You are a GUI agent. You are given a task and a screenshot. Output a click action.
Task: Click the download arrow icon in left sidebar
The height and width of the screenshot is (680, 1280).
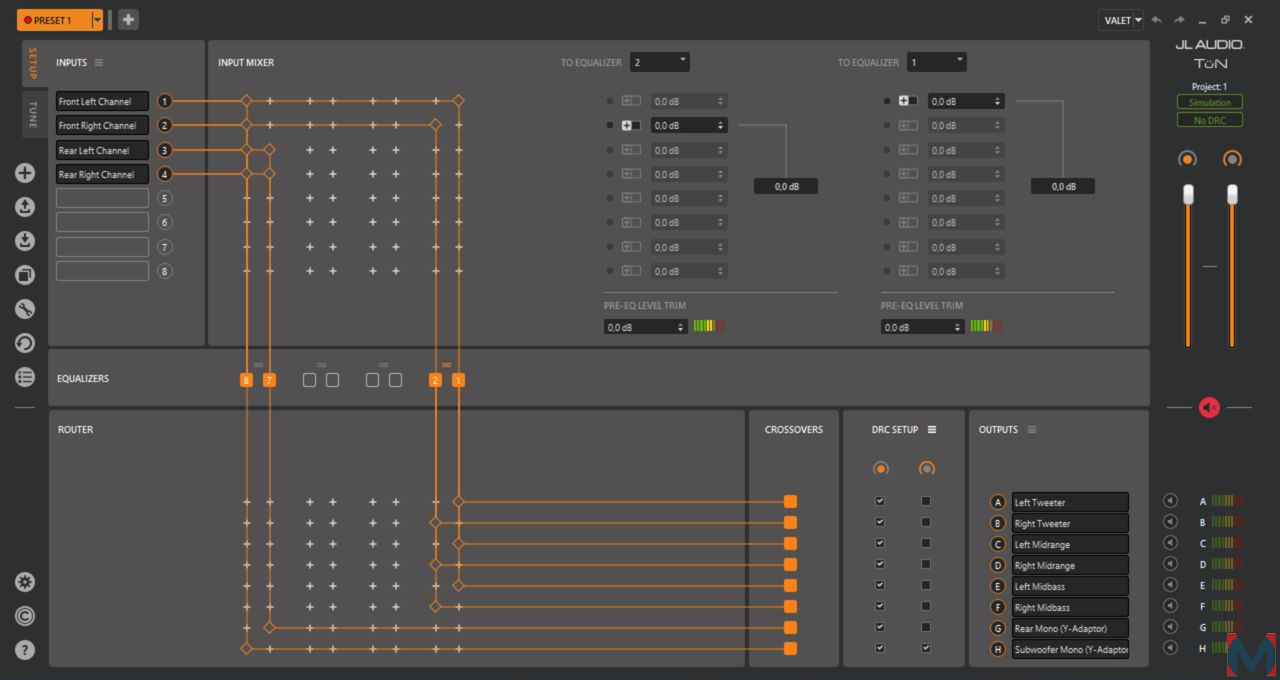click(x=25, y=241)
